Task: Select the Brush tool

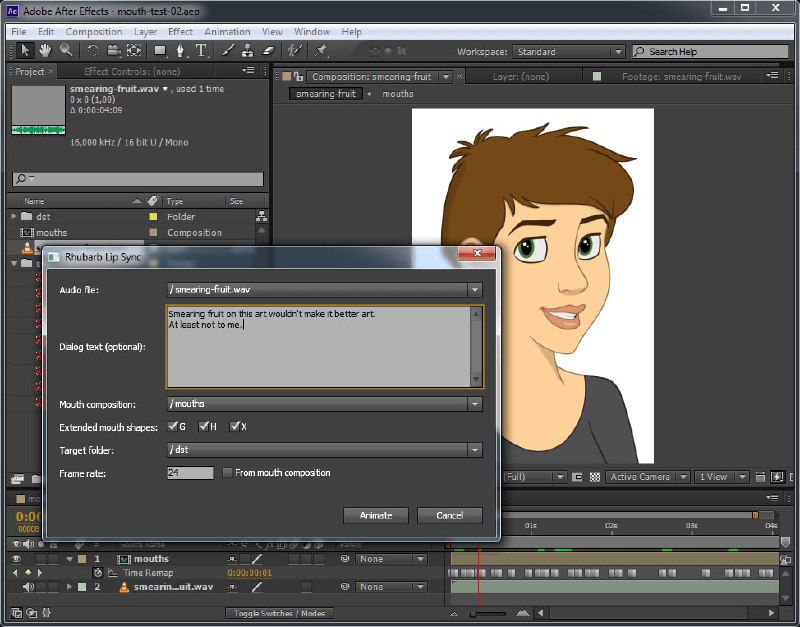Action: point(228,51)
